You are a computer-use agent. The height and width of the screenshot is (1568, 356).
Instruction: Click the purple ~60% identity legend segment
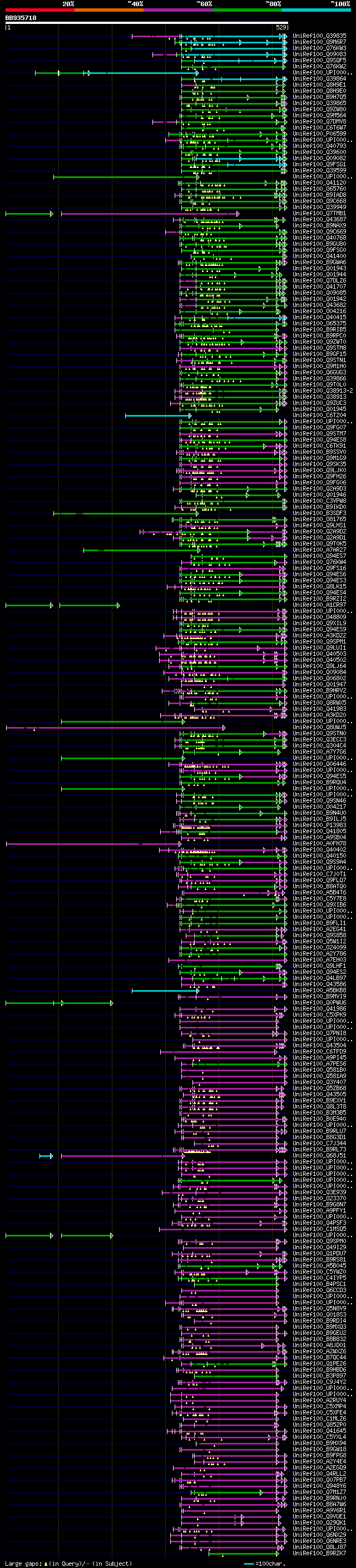click(179, 10)
